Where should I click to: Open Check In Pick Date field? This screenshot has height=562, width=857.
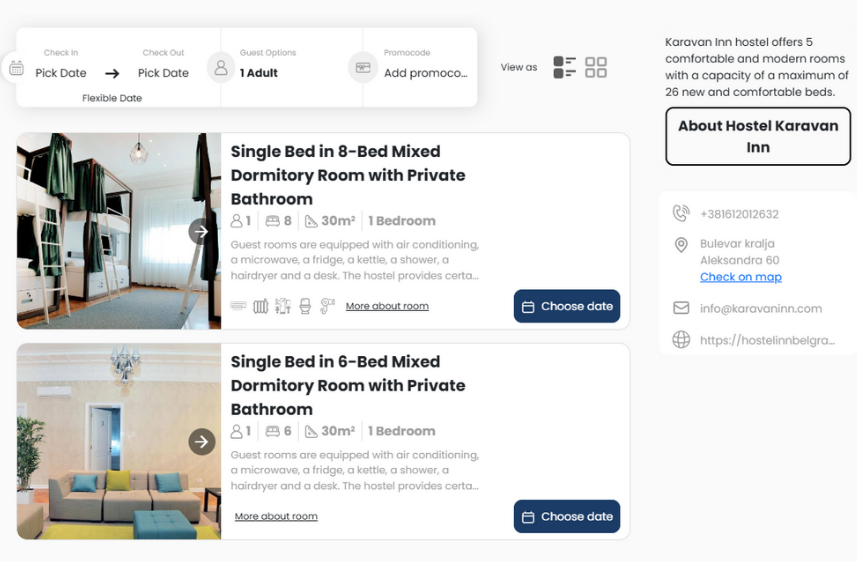(x=61, y=73)
